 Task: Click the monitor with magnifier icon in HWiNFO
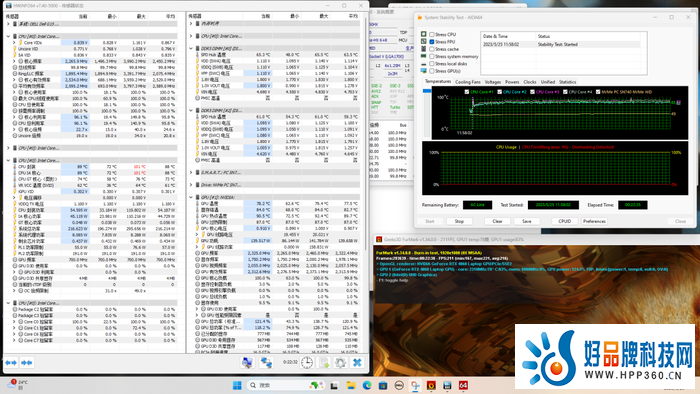tap(247, 363)
